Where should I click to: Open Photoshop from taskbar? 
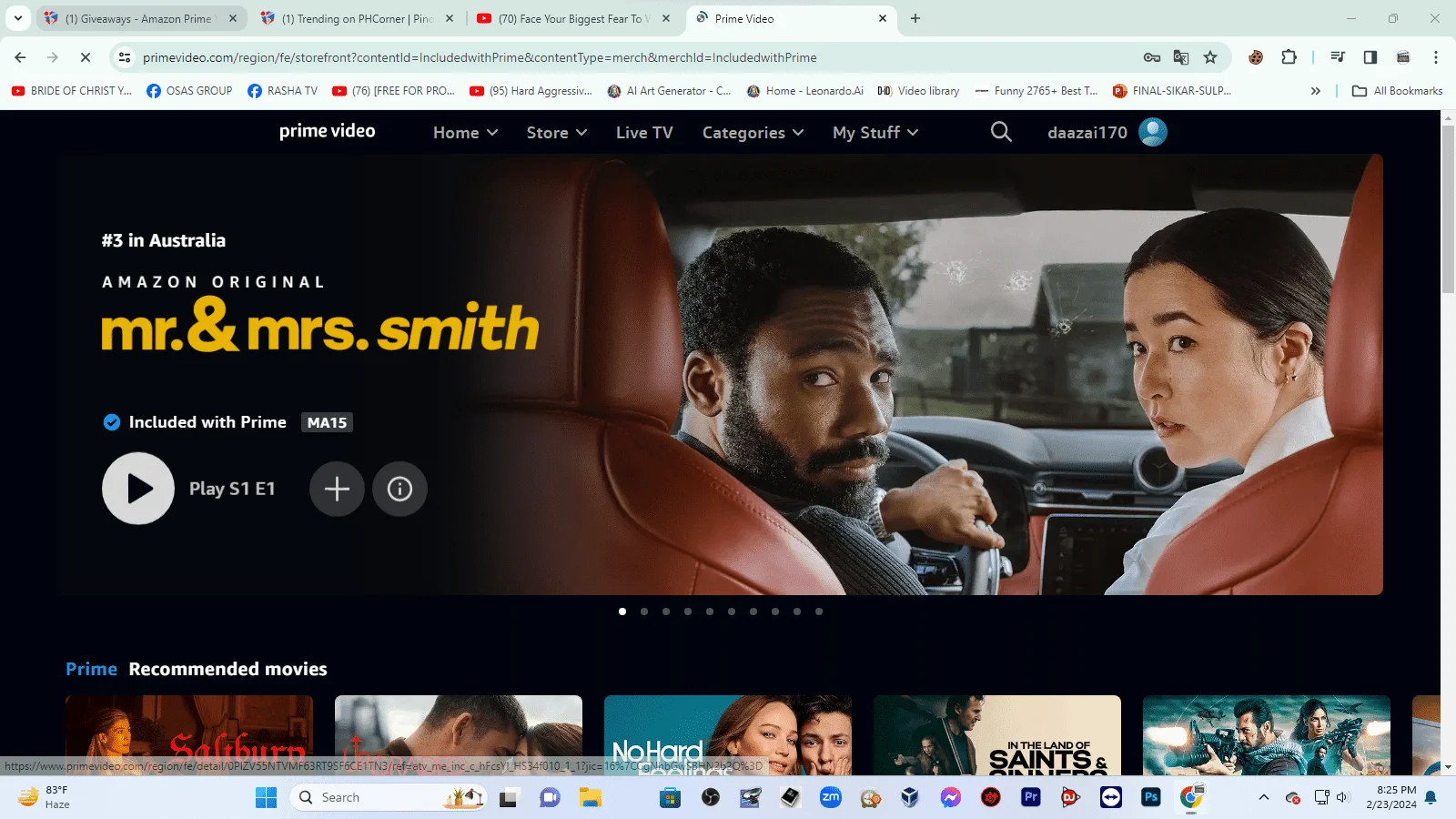[x=1151, y=798]
